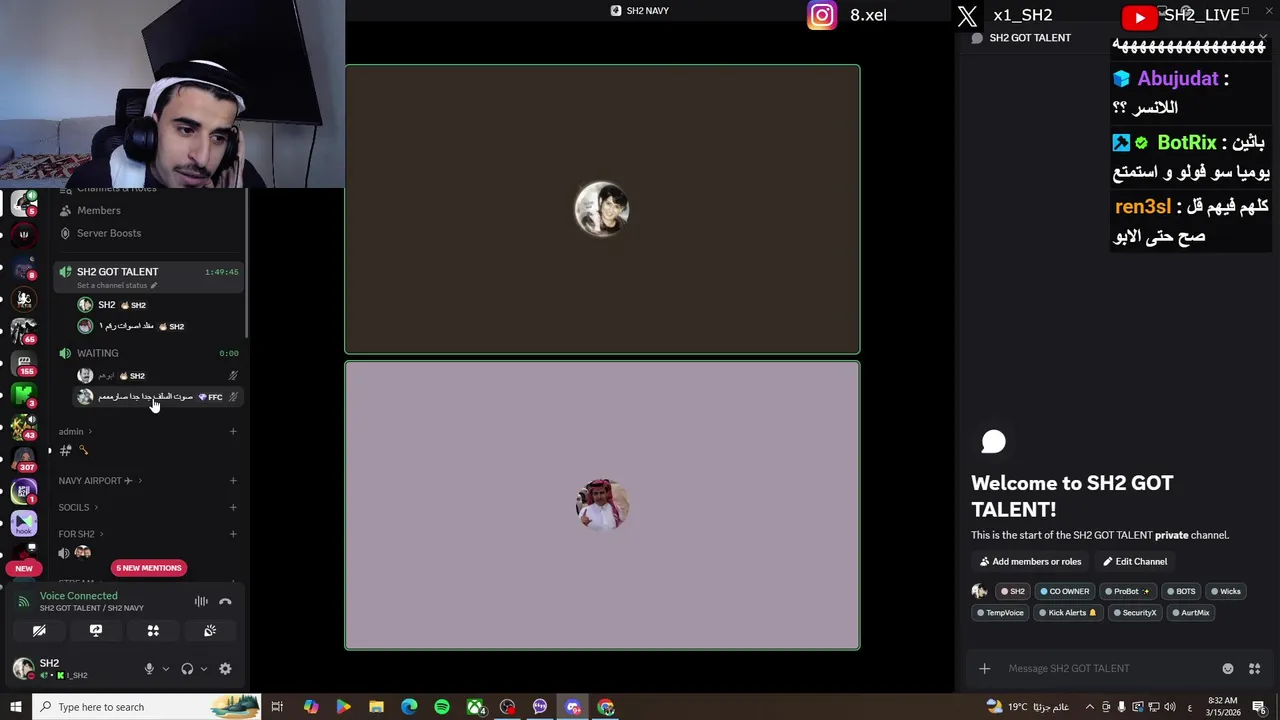Add a channel to the FOR SH2 category
This screenshot has height=720, width=1280.
[233, 534]
